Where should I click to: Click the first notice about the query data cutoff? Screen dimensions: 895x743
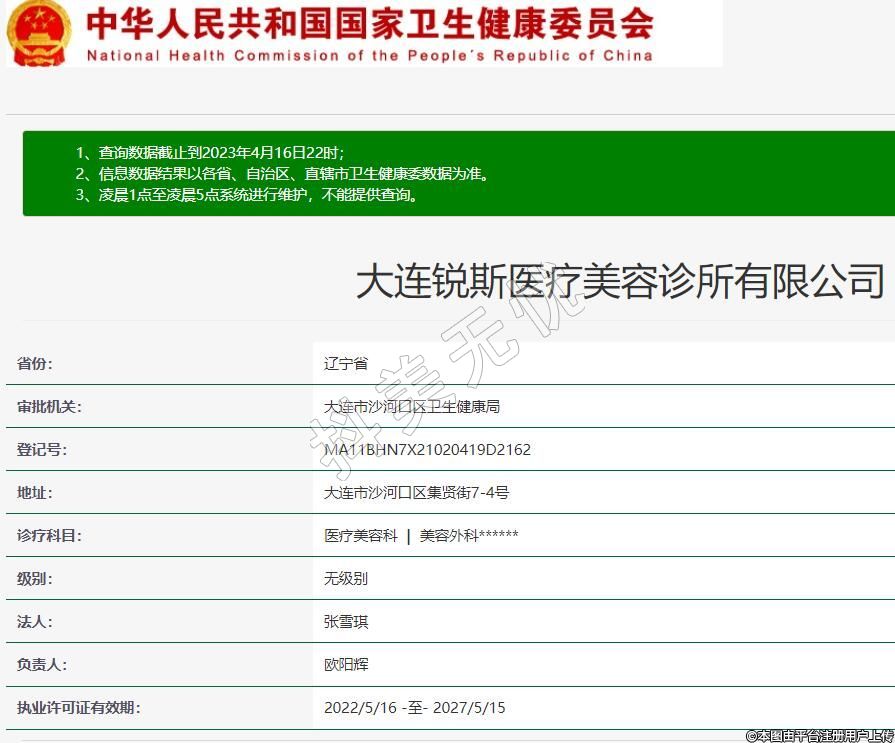(210, 153)
